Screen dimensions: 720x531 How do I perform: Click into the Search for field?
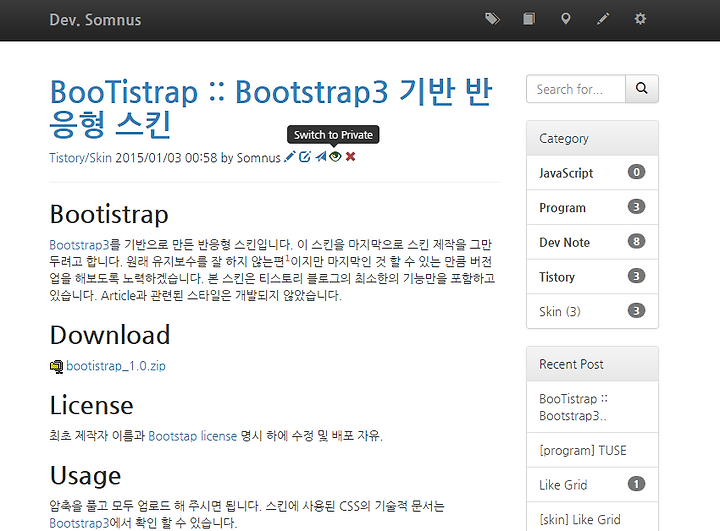[x=576, y=89]
